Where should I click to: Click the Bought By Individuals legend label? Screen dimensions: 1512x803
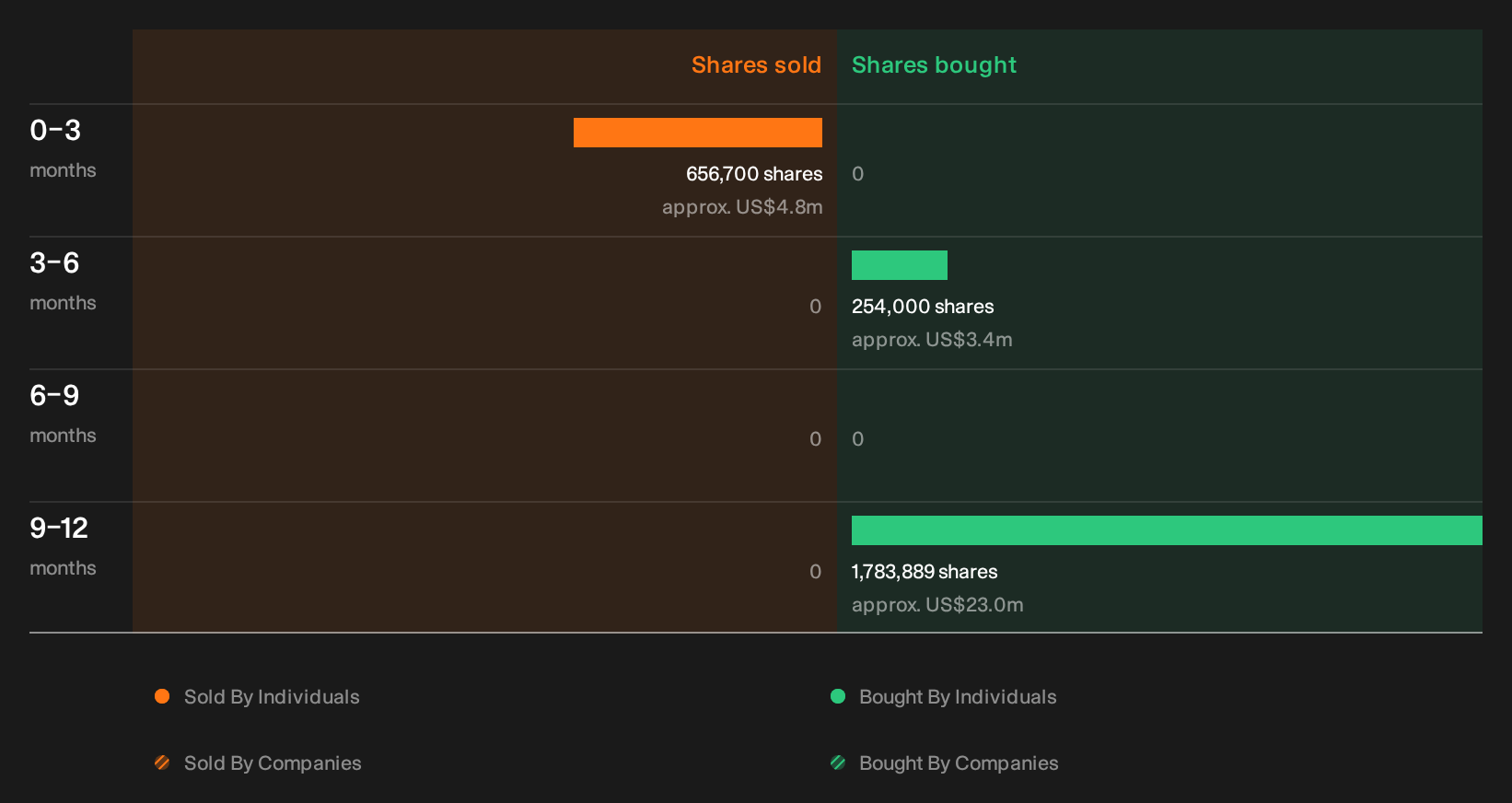(x=958, y=697)
